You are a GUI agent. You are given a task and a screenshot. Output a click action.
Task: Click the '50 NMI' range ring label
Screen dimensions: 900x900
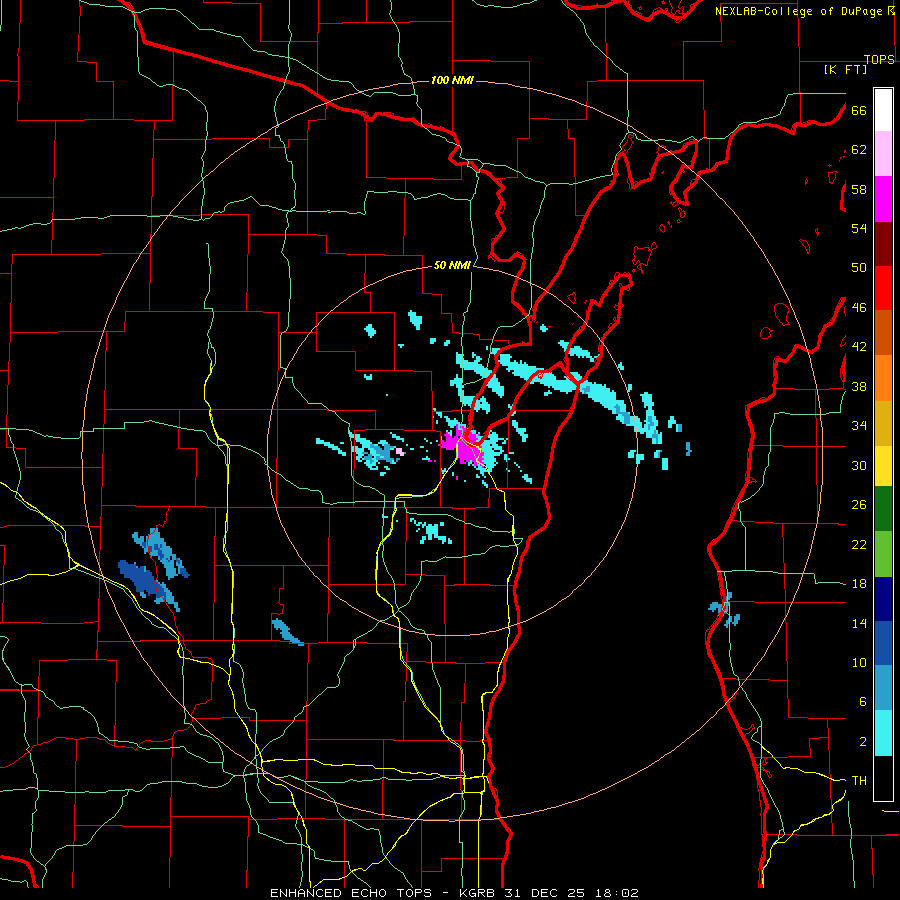(452, 265)
